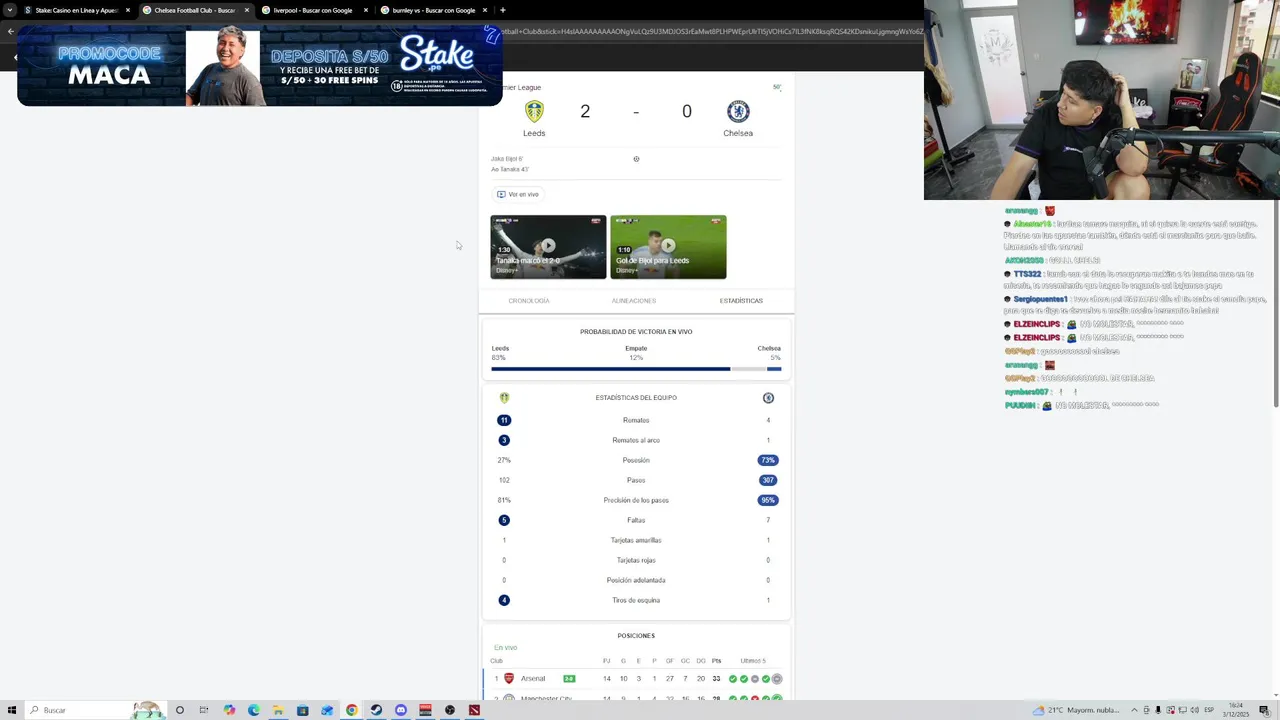1280x720 pixels.
Task: Click Arsenal live score badge 2-0
Action: [569, 679]
